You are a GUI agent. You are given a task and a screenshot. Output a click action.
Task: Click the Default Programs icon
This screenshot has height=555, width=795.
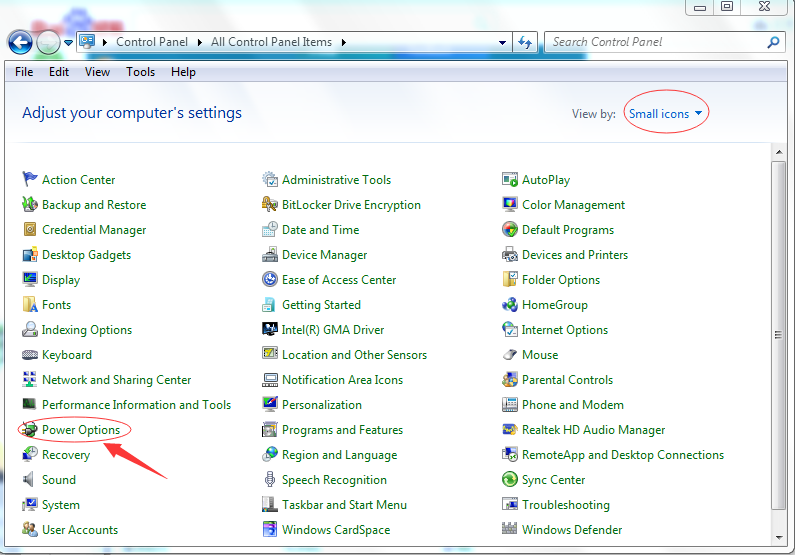click(510, 229)
